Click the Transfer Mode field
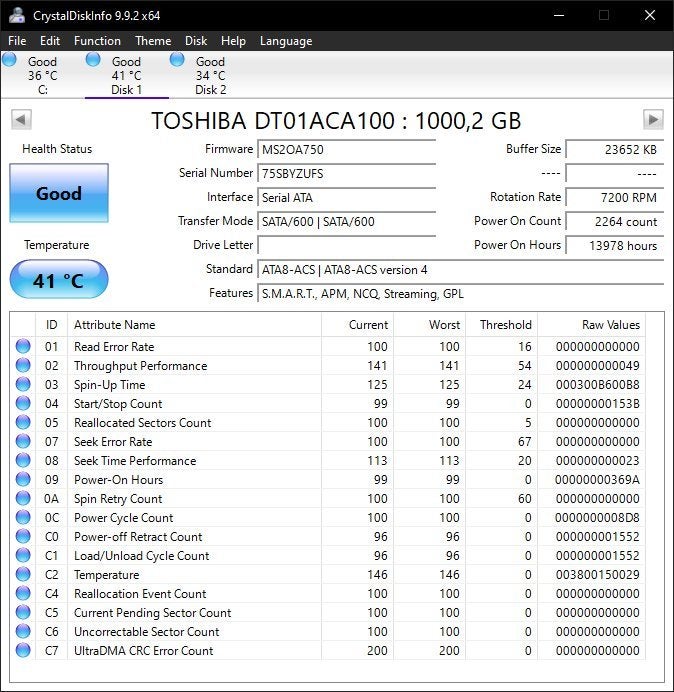 [346, 221]
